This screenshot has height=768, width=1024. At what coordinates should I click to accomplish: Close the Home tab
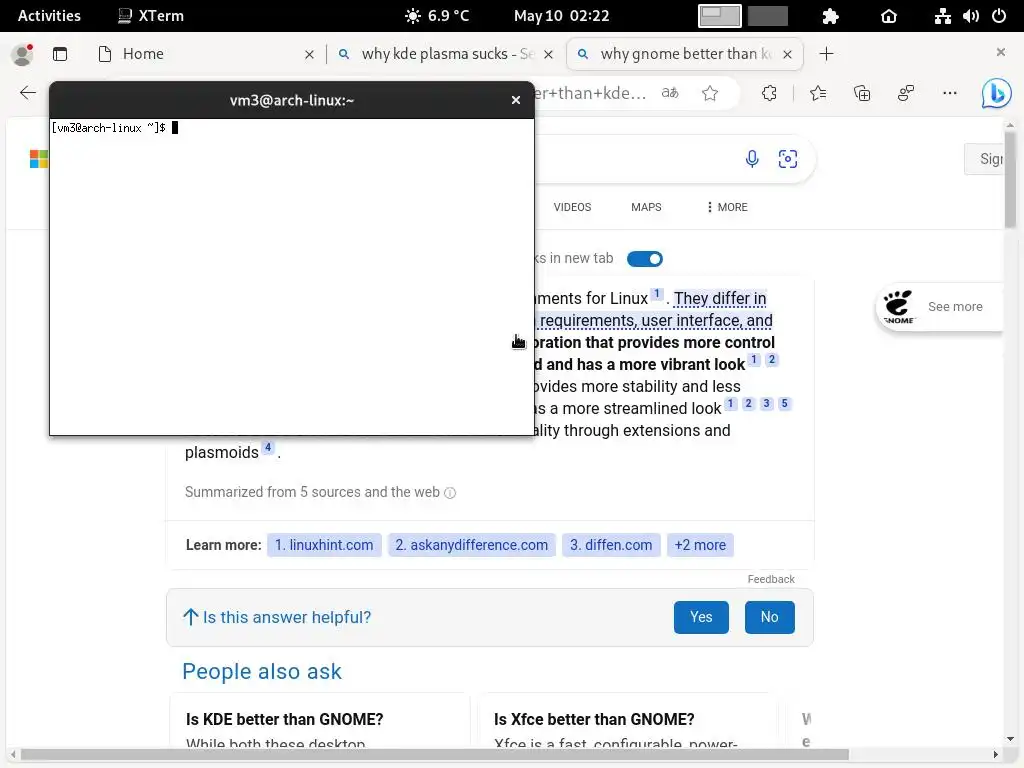(x=309, y=54)
